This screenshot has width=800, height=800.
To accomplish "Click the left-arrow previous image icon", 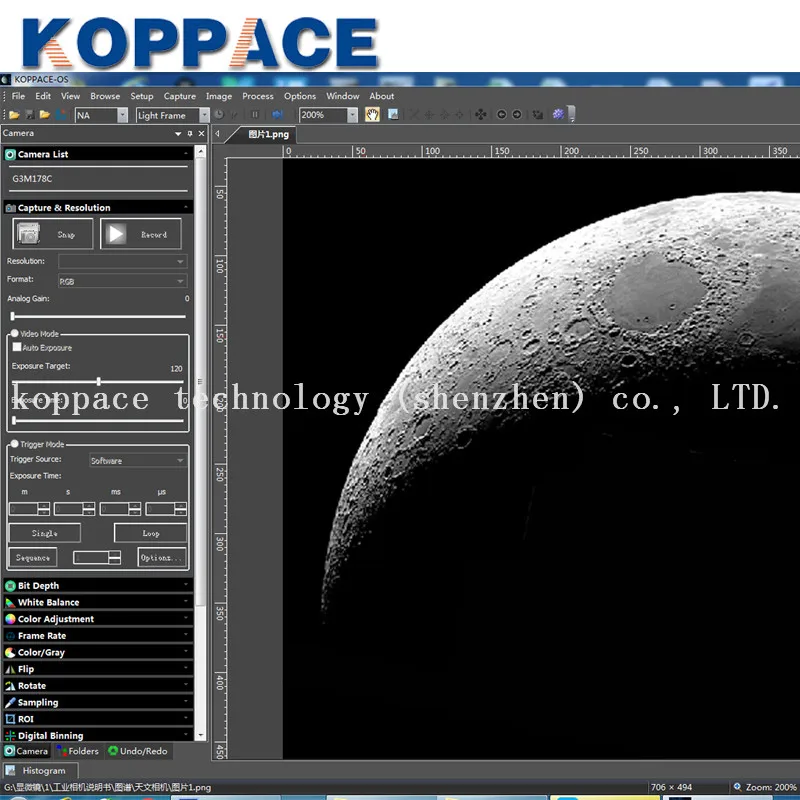I will click(x=502, y=115).
